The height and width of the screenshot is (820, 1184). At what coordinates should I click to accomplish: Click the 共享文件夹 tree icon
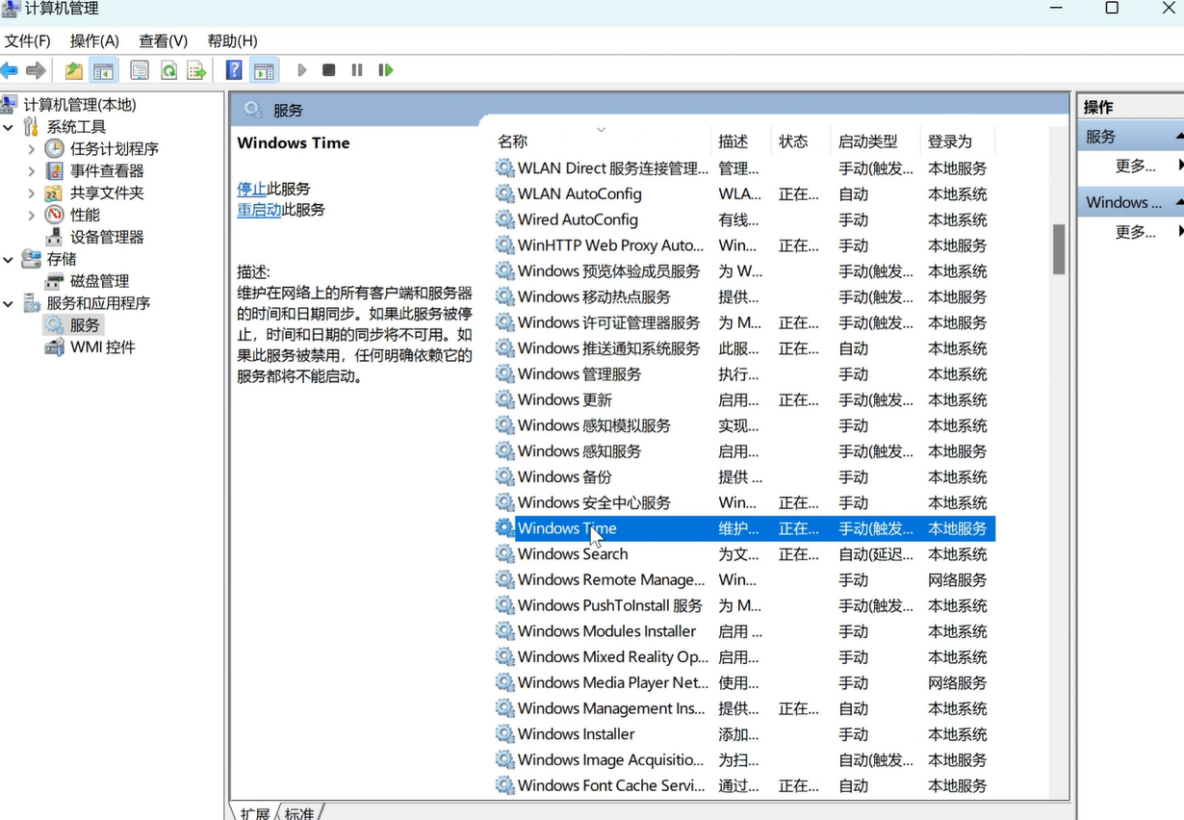[x=54, y=193]
